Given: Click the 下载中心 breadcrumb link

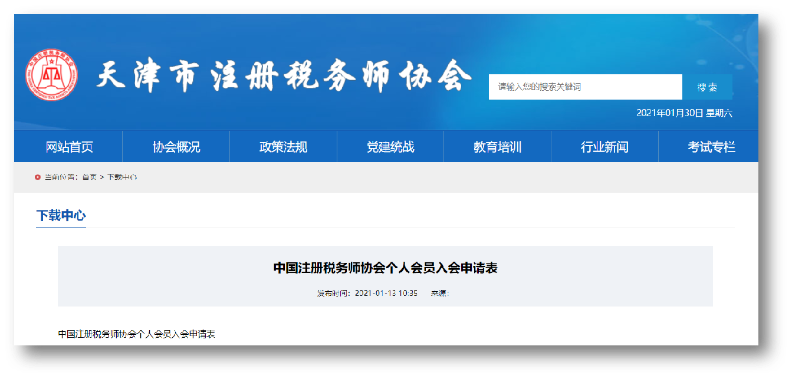Looking at the screenshot, I should (122, 177).
